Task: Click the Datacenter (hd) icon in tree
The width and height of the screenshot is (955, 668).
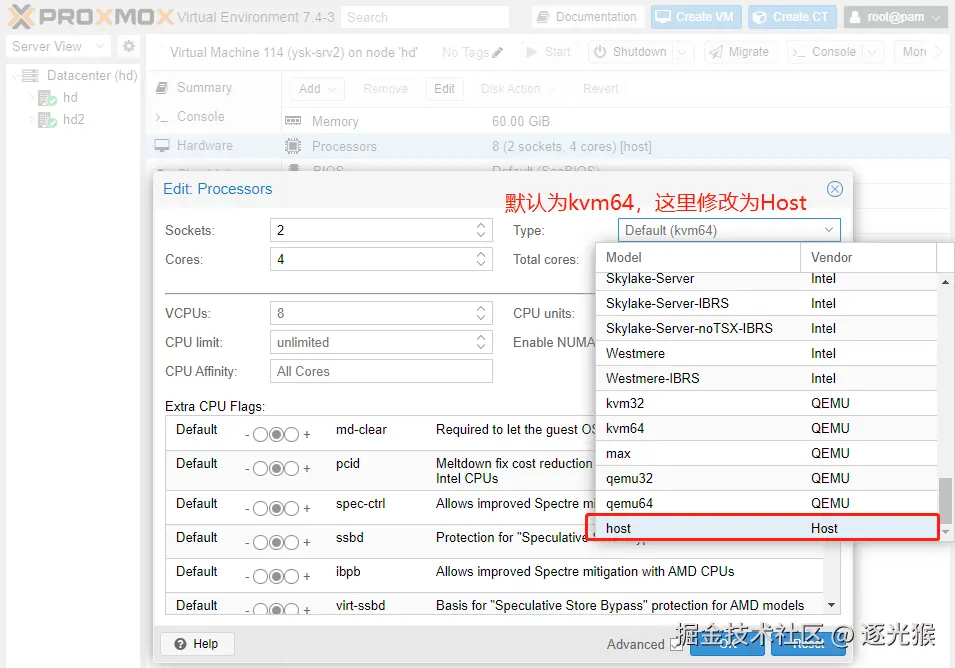Action: point(30,76)
